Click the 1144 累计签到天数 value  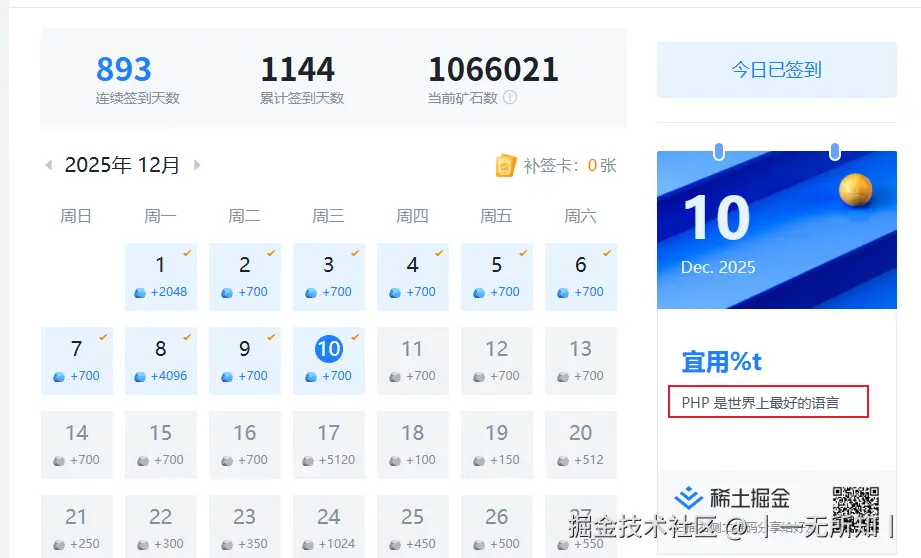298,69
